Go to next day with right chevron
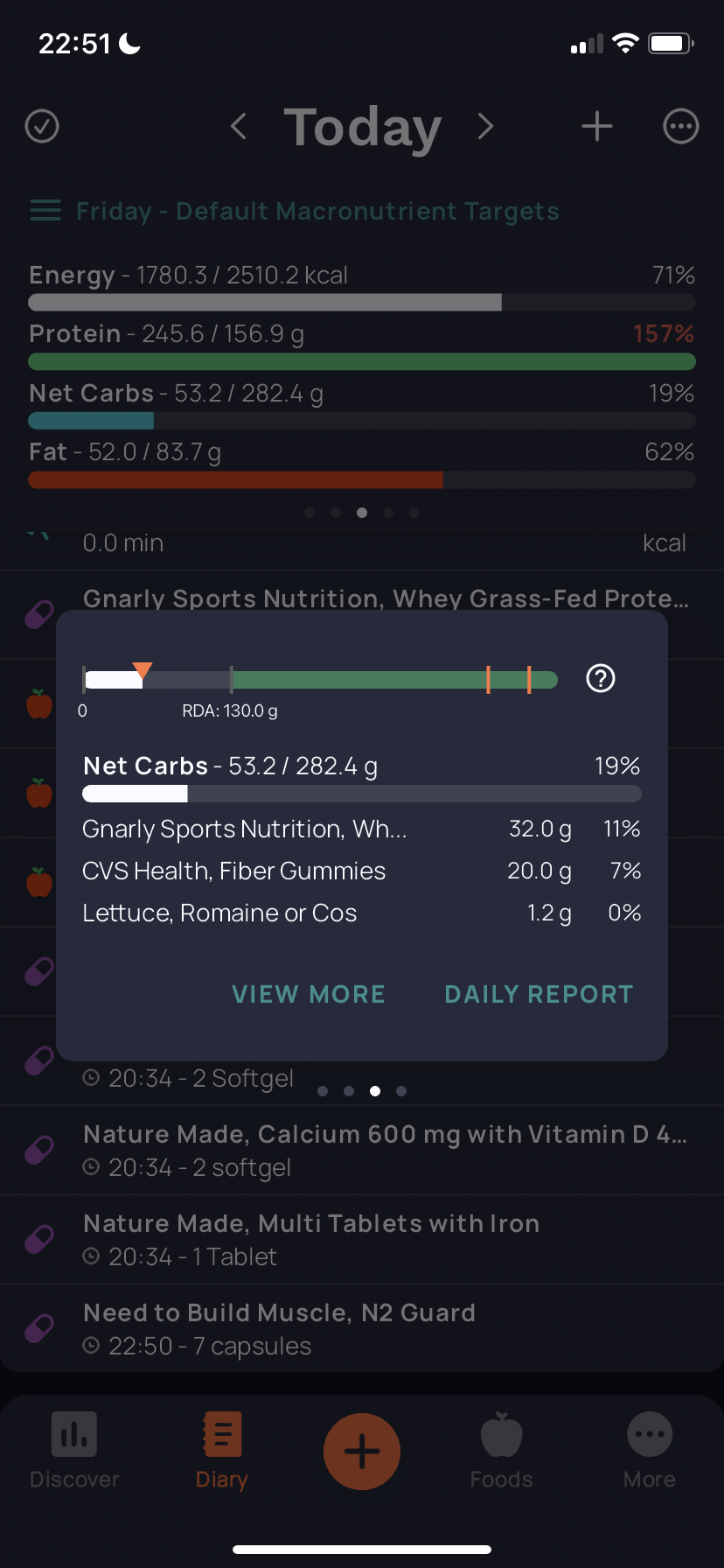The width and height of the screenshot is (724, 1568). click(486, 126)
